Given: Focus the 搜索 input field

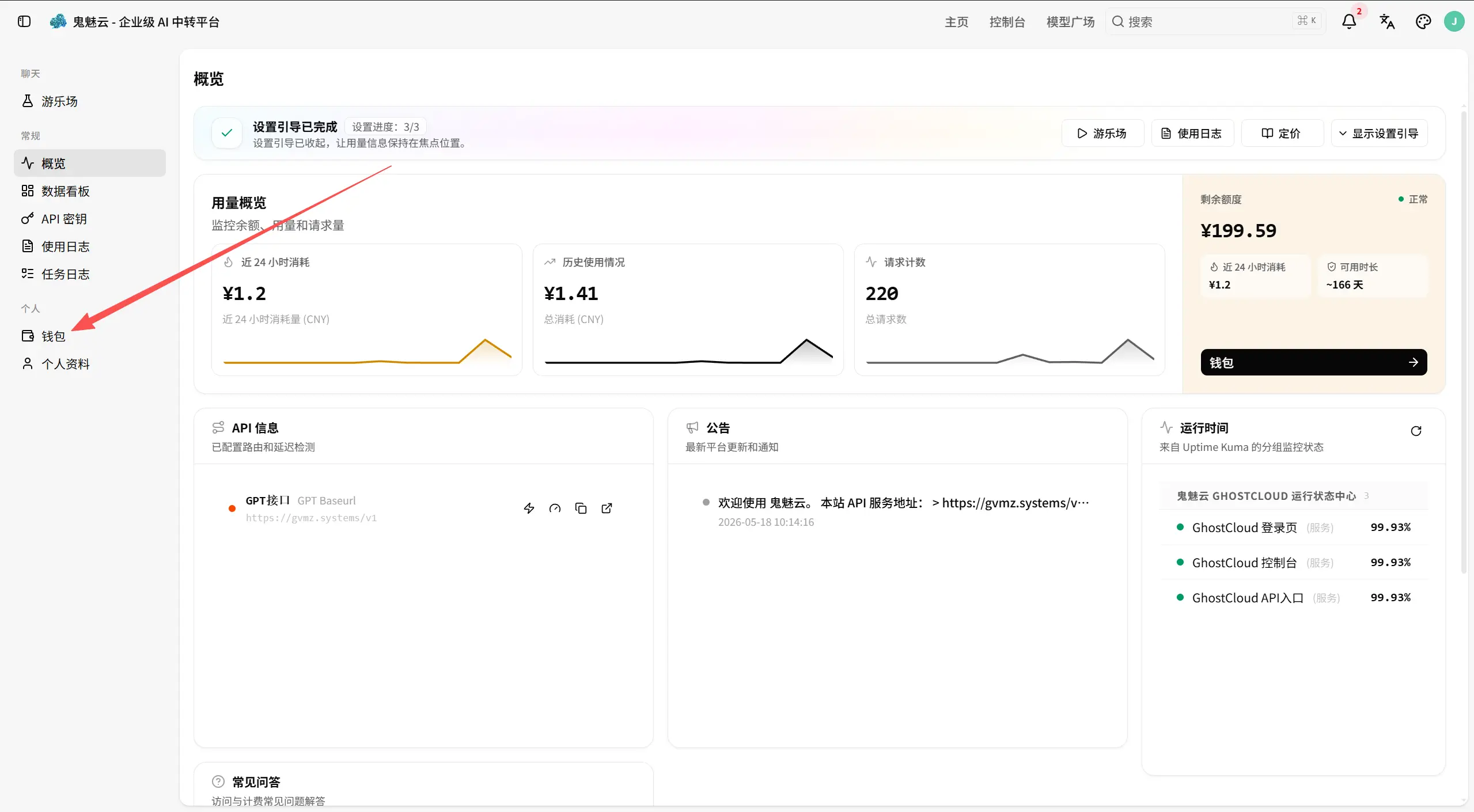Looking at the screenshot, I should tap(1215, 22).
